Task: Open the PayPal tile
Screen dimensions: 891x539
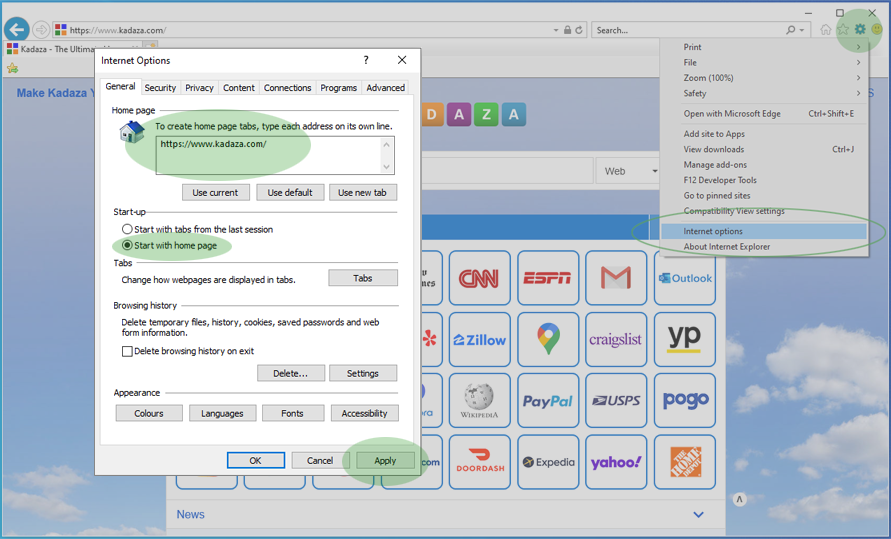Action: [548, 400]
